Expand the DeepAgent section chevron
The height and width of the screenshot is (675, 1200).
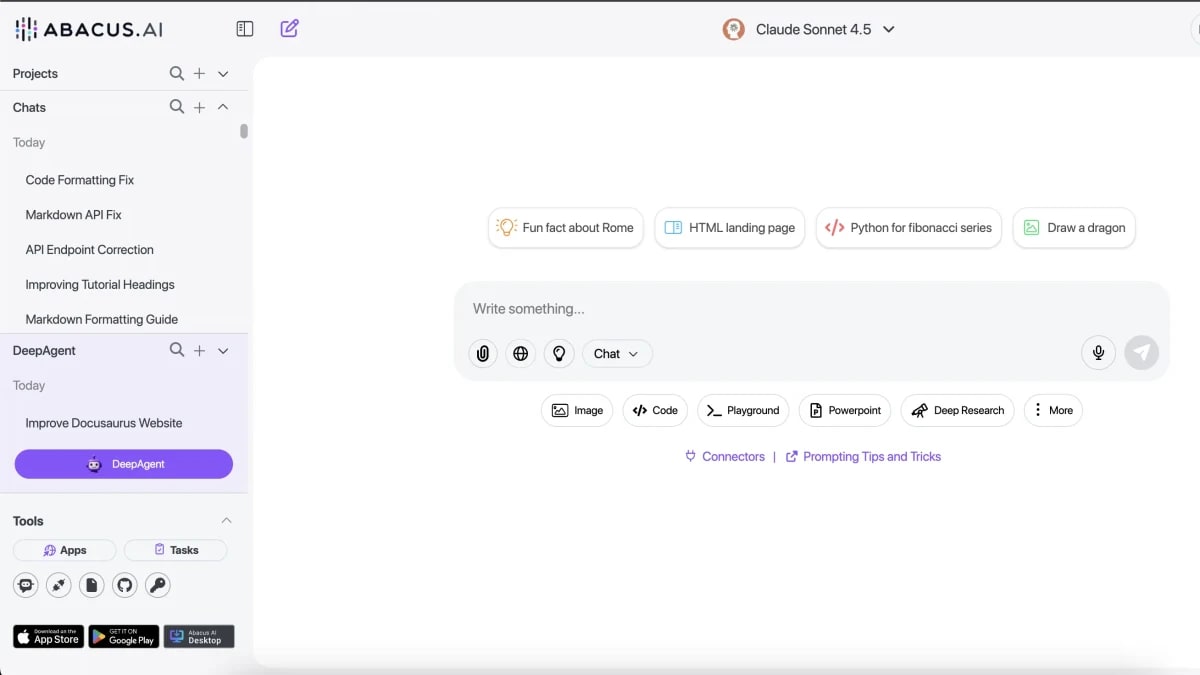click(223, 351)
